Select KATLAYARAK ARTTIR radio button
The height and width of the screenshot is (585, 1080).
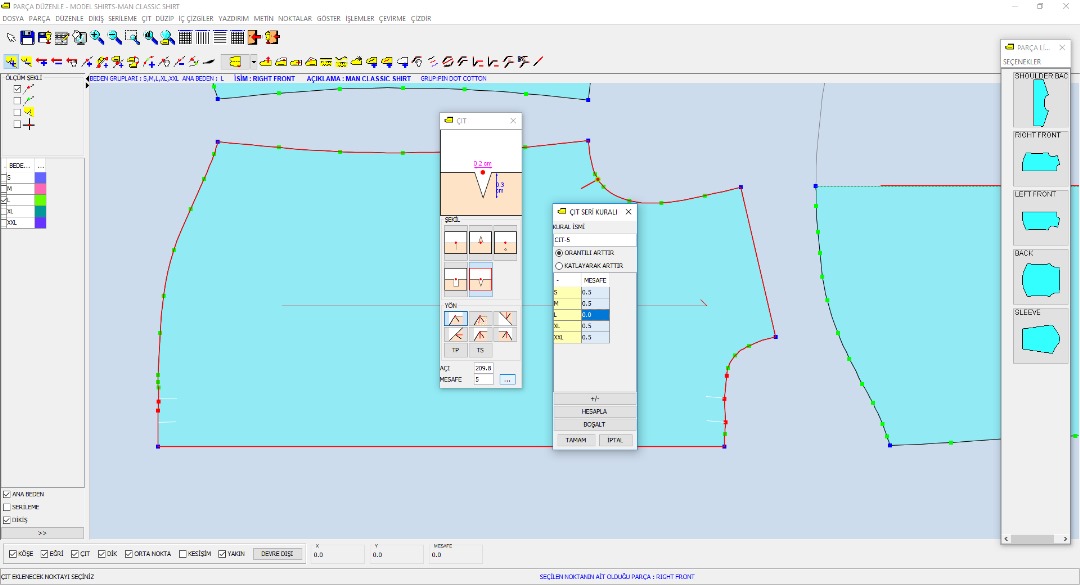click(x=559, y=266)
